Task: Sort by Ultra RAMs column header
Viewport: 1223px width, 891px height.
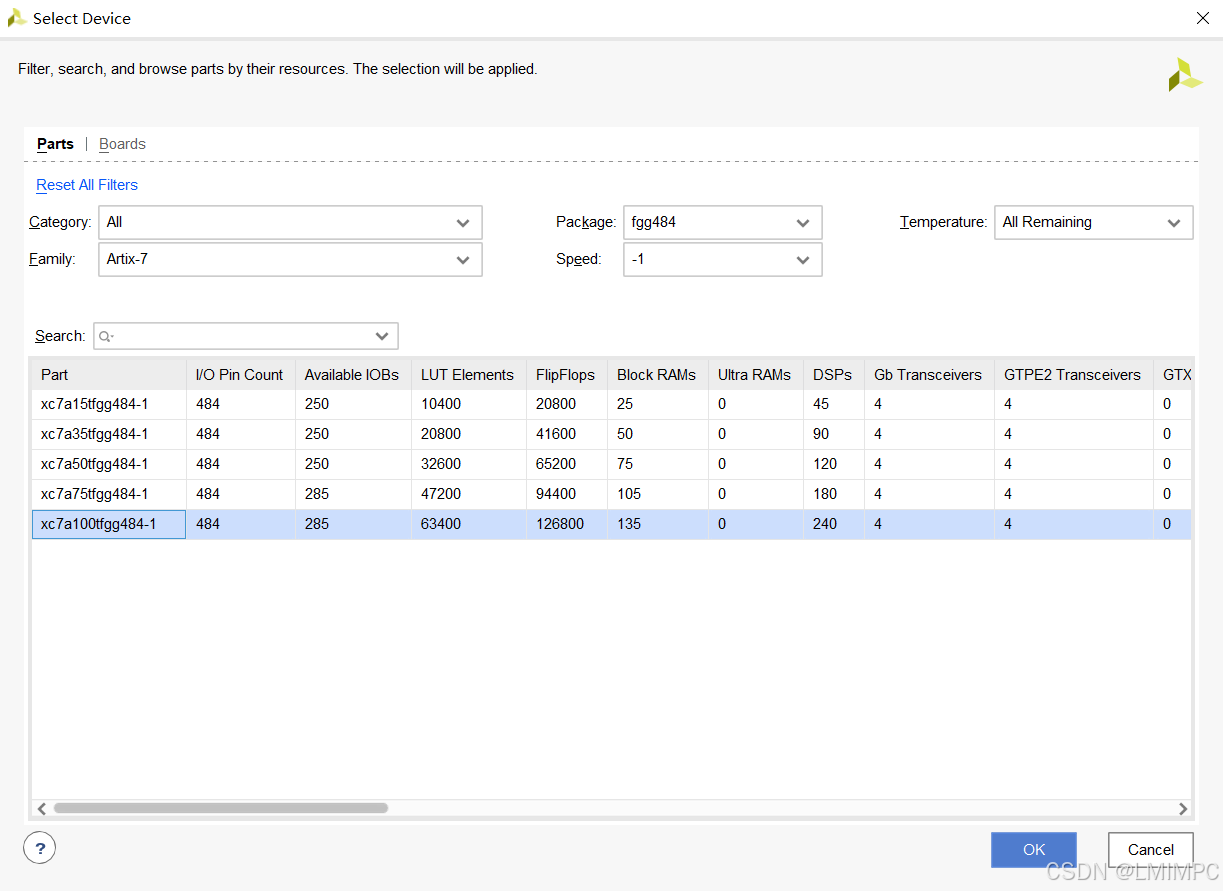Action: point(754,375)
